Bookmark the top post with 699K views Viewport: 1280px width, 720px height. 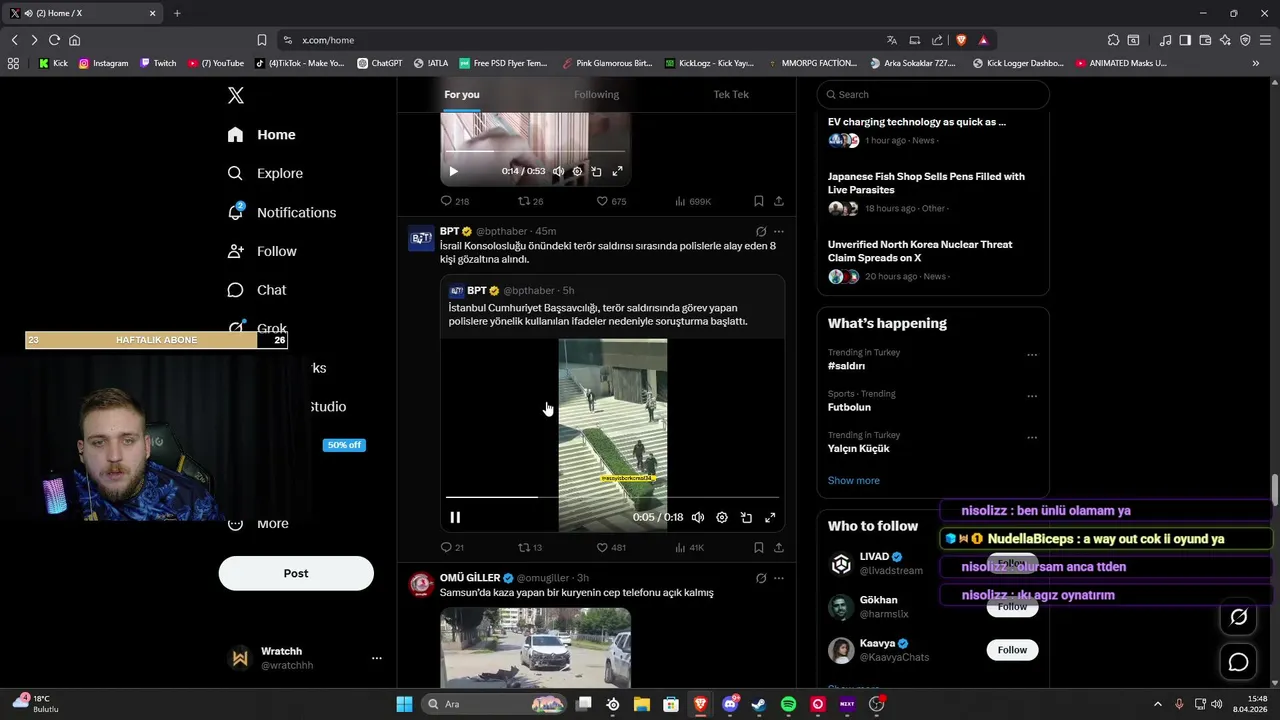(759, 201)
